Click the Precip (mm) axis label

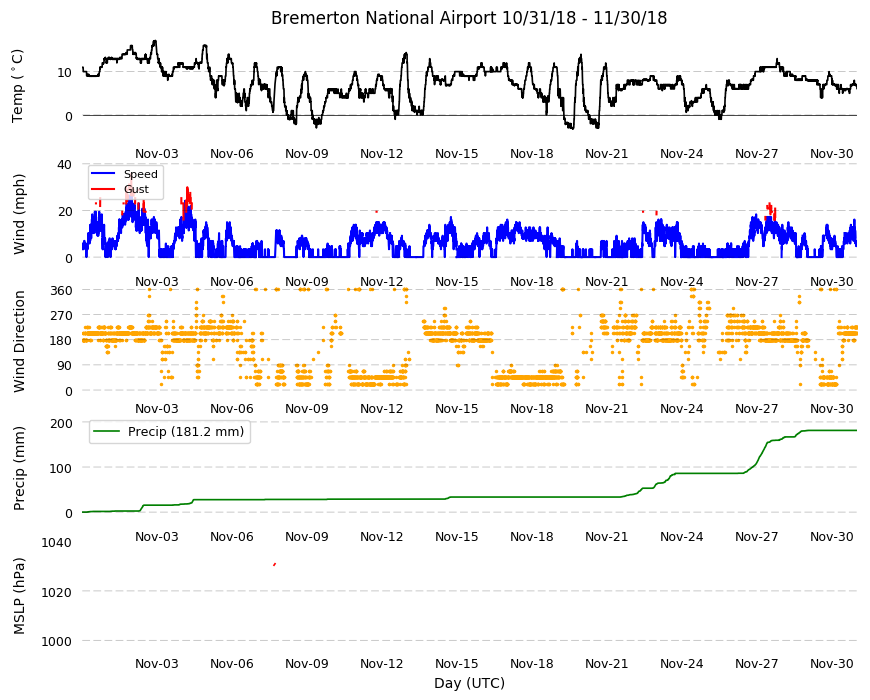pyautogui.click(x=19, y=469)
